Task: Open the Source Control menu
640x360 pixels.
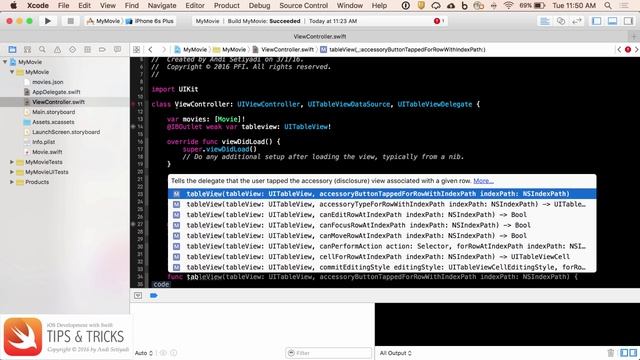Action: coord(303,6)
